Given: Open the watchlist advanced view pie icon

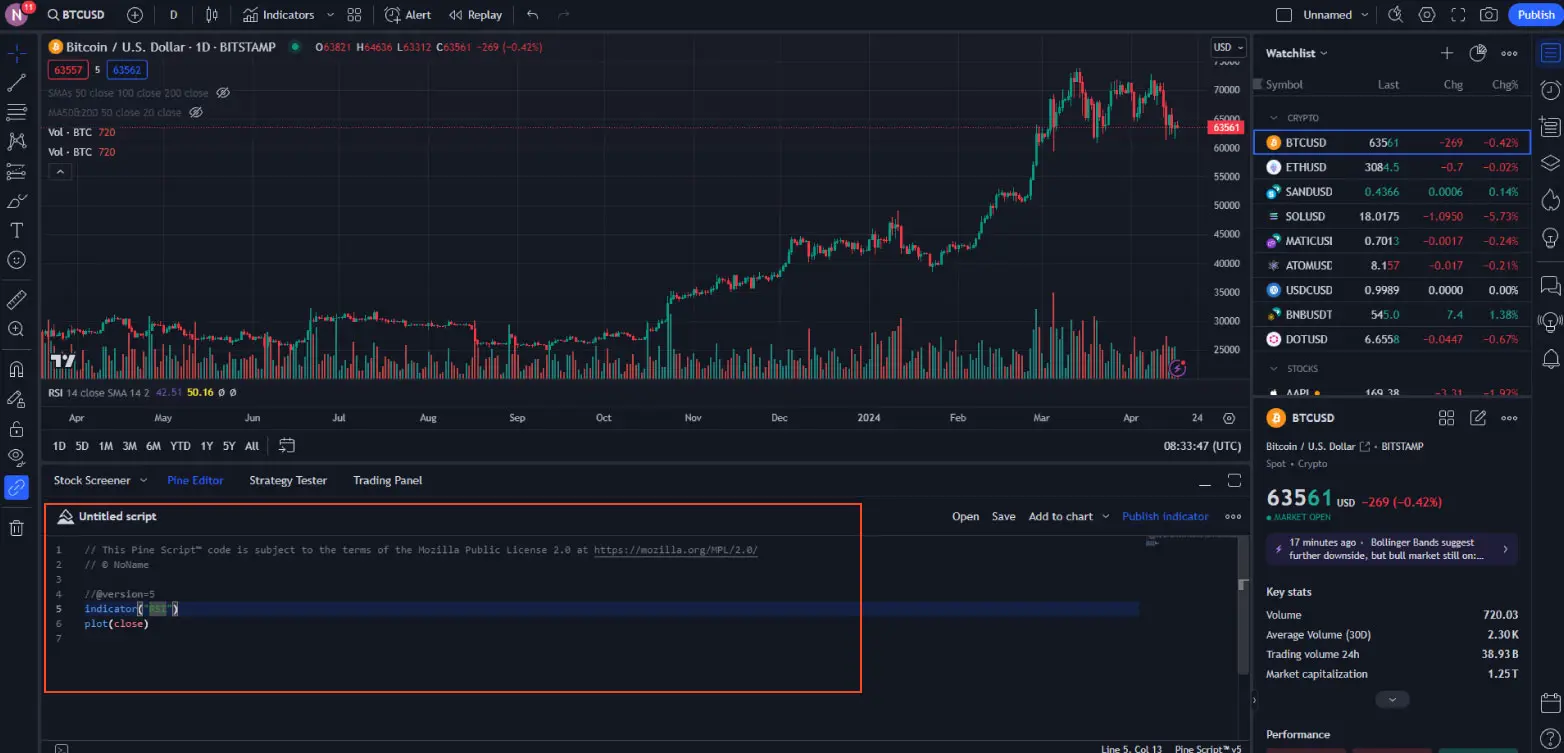Looking at the screenshot, I should pos(1478,53).
